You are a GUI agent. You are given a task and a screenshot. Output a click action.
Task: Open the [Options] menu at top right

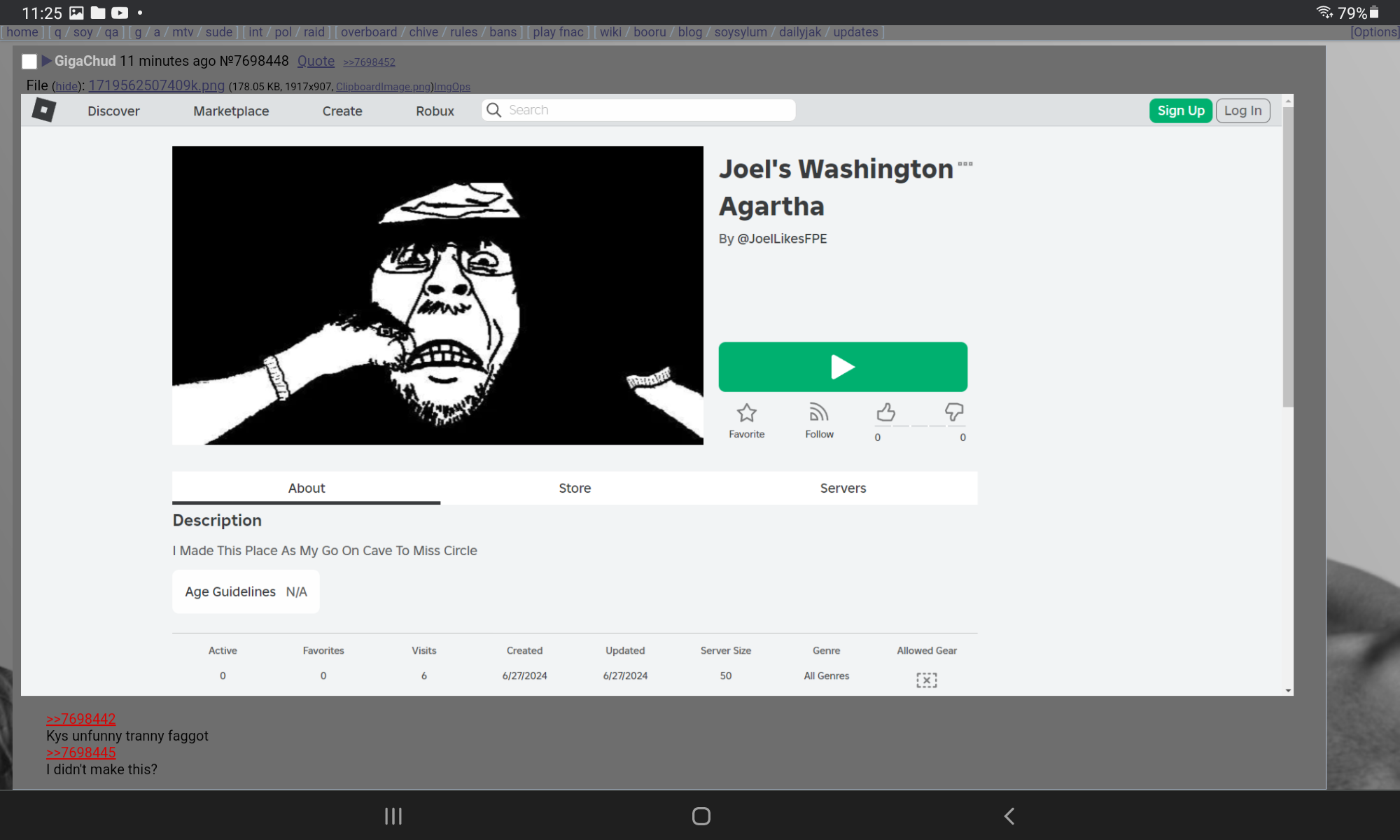pos(1374,32)
